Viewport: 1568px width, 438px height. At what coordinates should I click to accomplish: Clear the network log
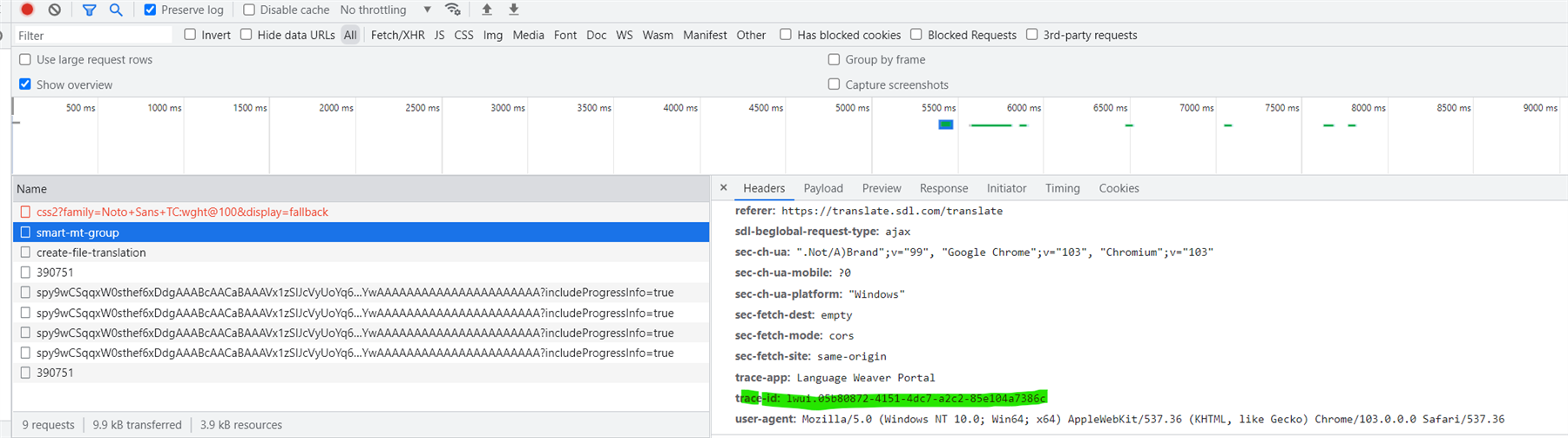[55, 10]
